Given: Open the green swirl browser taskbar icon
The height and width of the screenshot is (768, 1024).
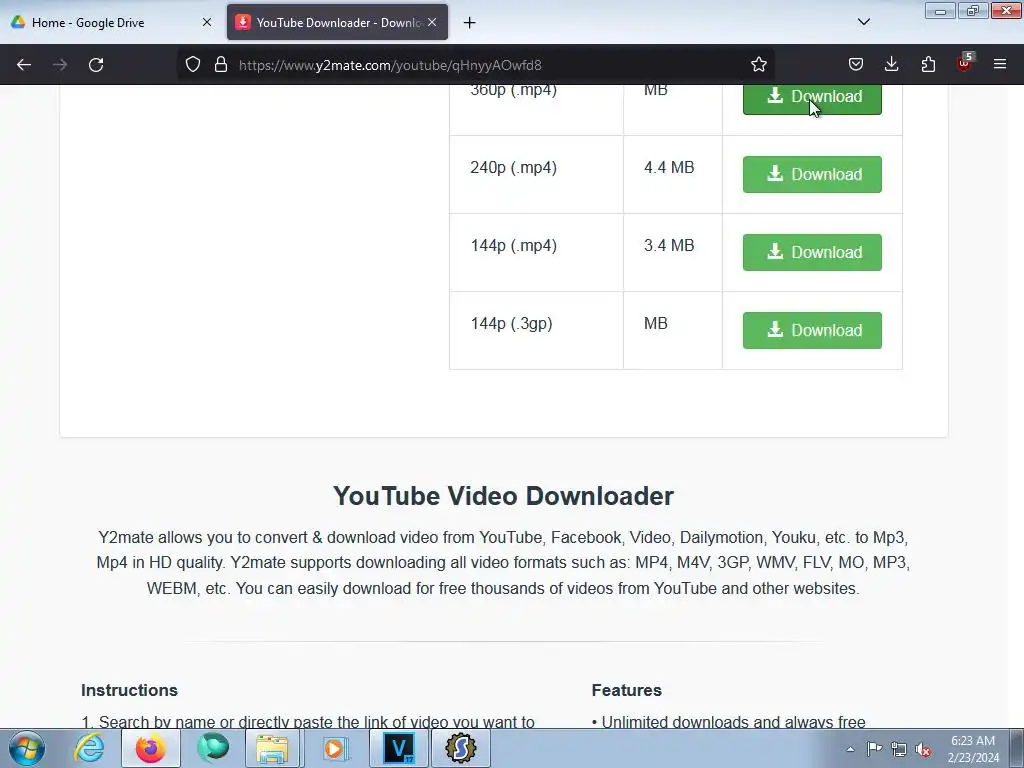Looking at the screenshot, I should point(213,748).
